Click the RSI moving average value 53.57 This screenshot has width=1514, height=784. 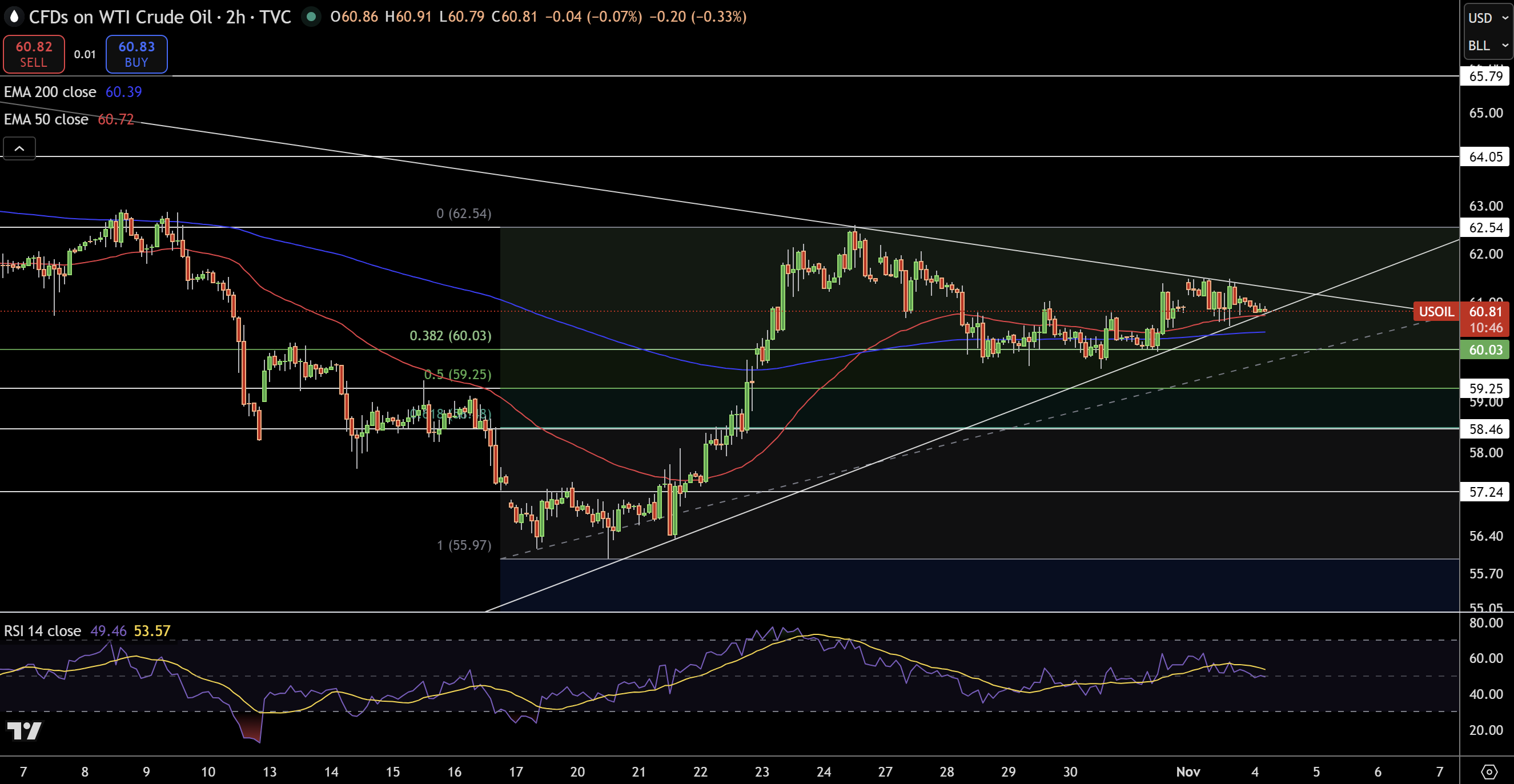pyautogui.click(x=152, y=630)
